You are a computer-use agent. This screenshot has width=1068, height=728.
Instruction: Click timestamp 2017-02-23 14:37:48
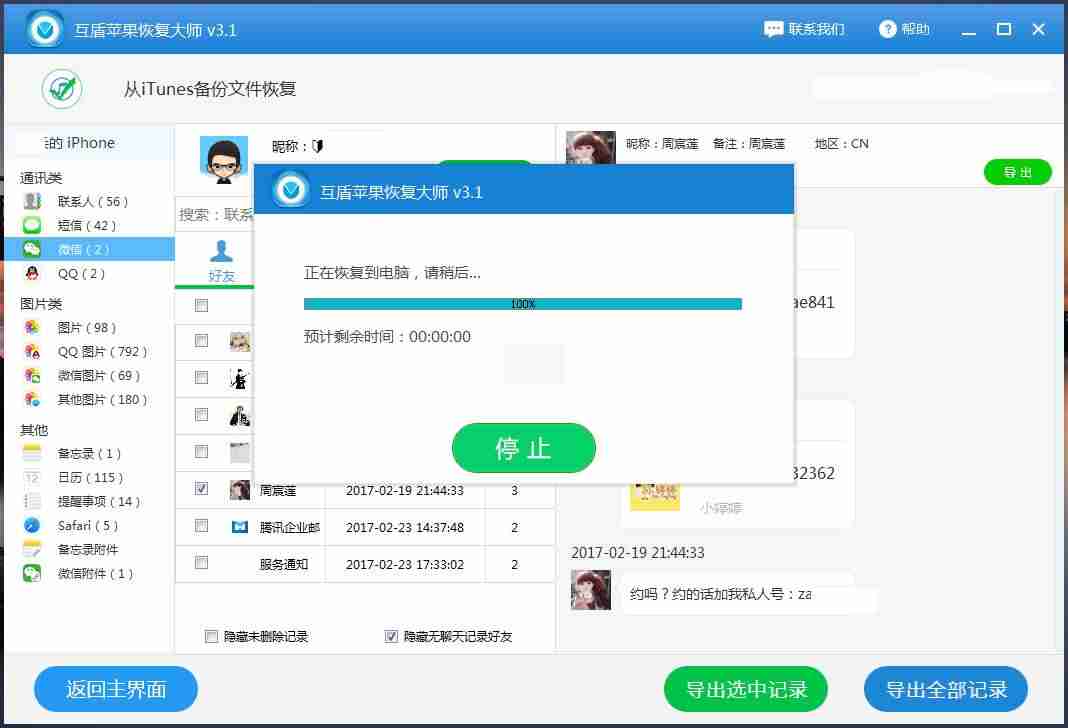405,527
